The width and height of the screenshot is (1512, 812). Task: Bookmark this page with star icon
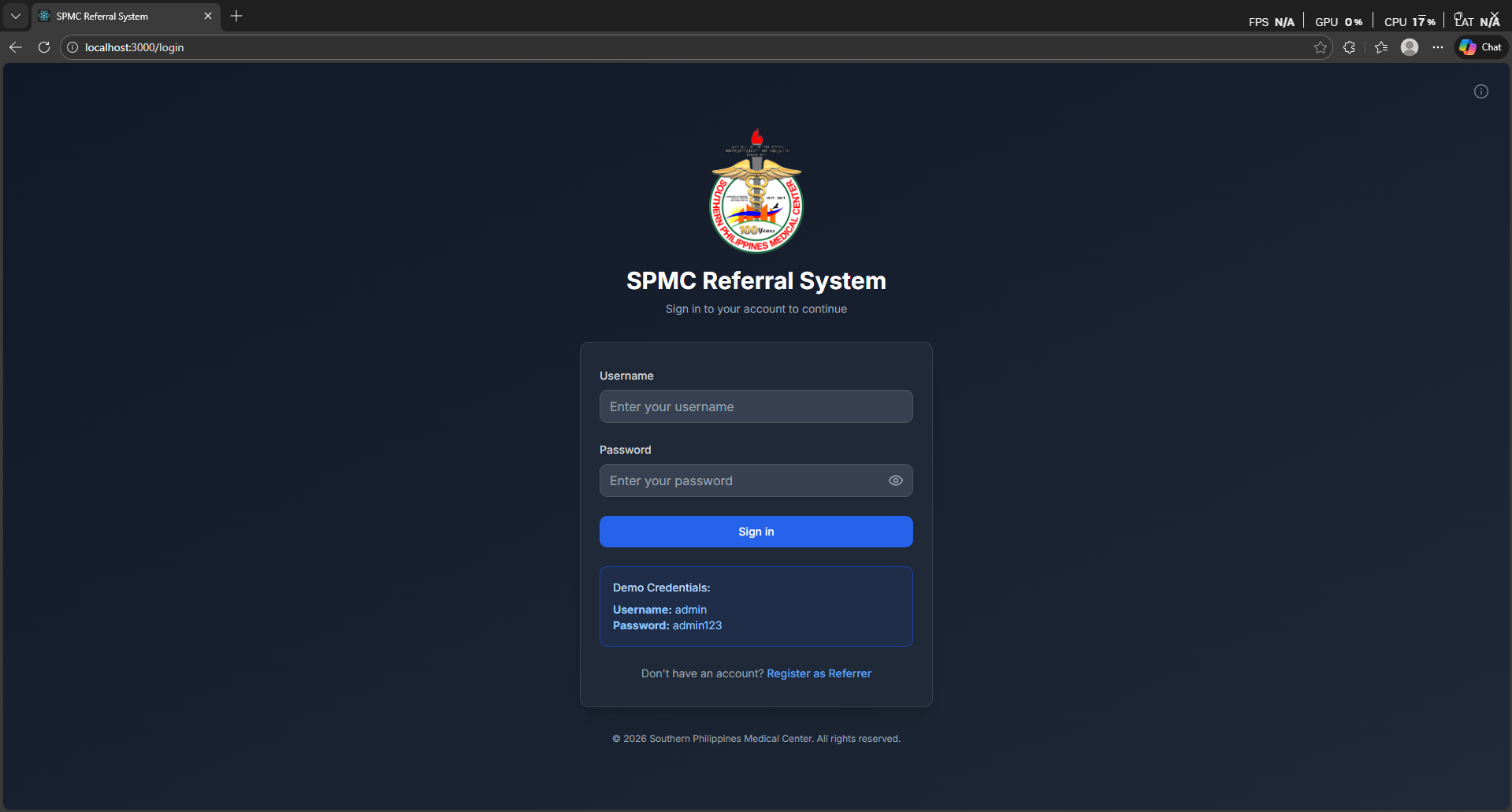pos(1321,47)
